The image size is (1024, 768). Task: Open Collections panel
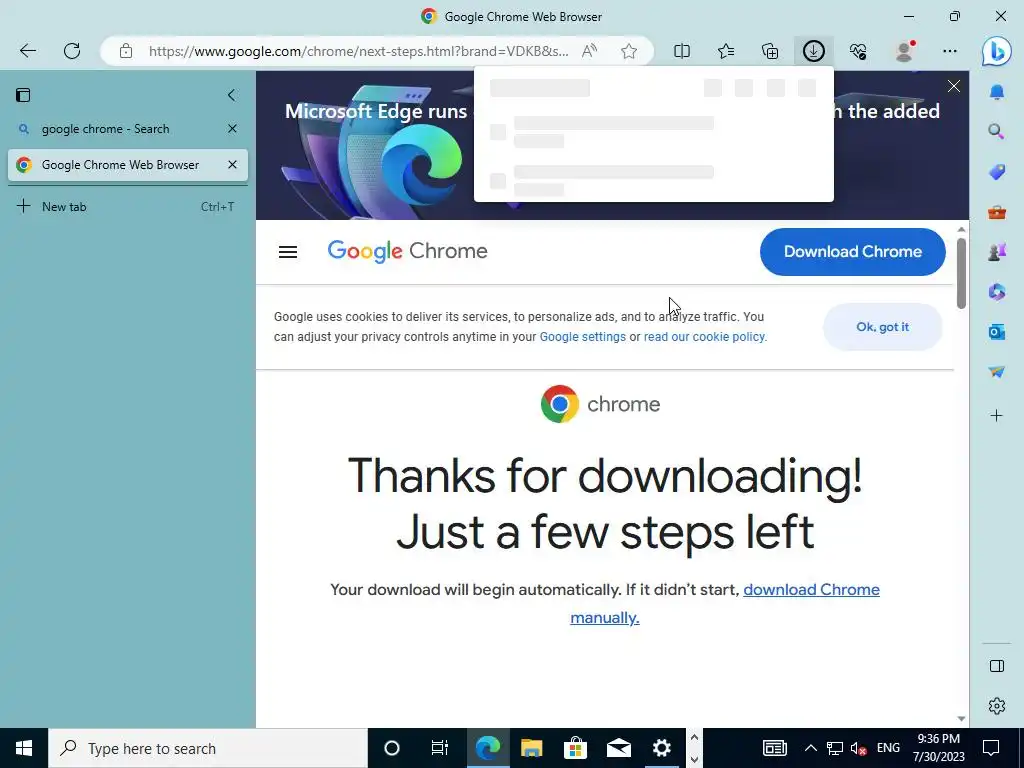[x=770, y=51]
